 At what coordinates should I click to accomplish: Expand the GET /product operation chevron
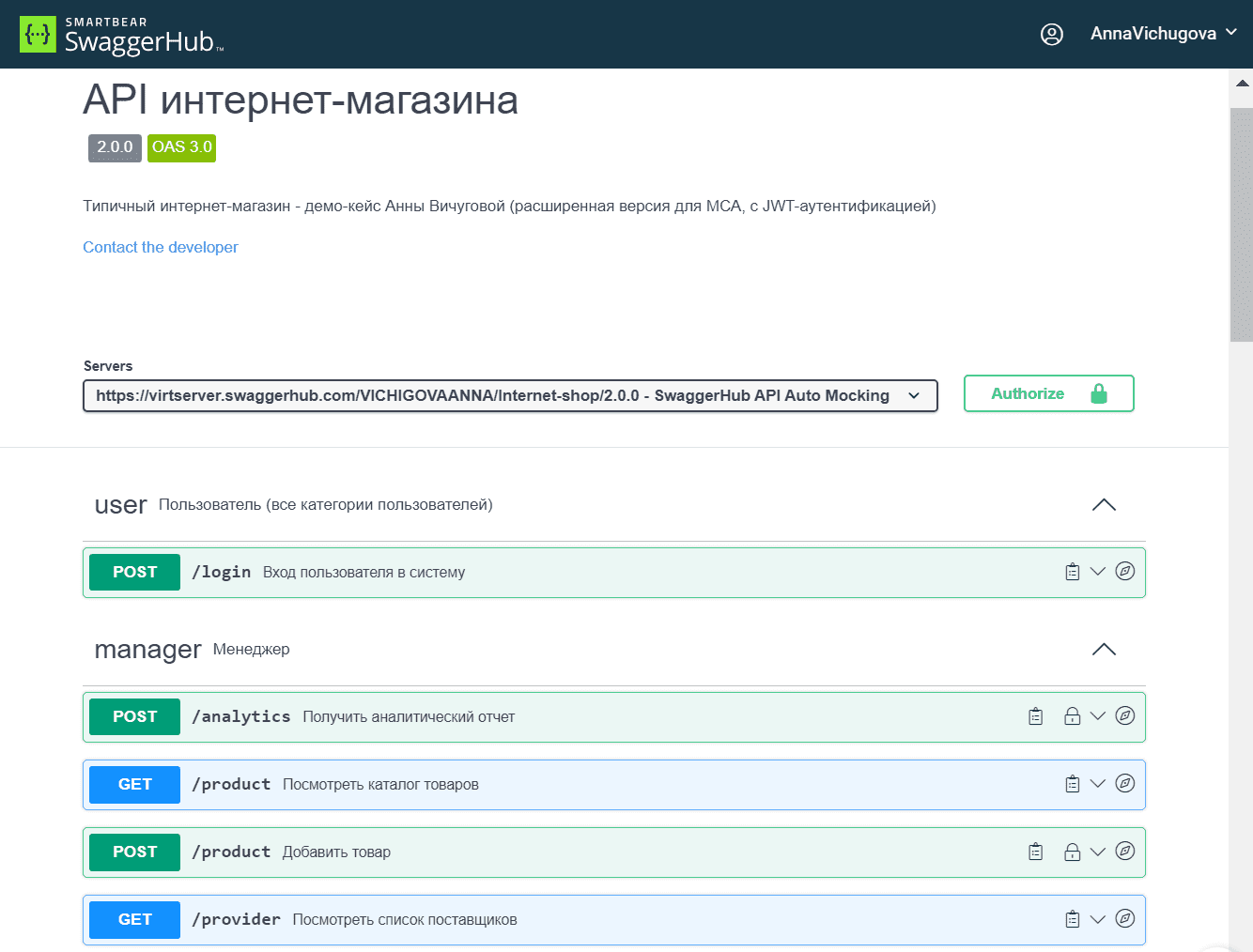1097,784
